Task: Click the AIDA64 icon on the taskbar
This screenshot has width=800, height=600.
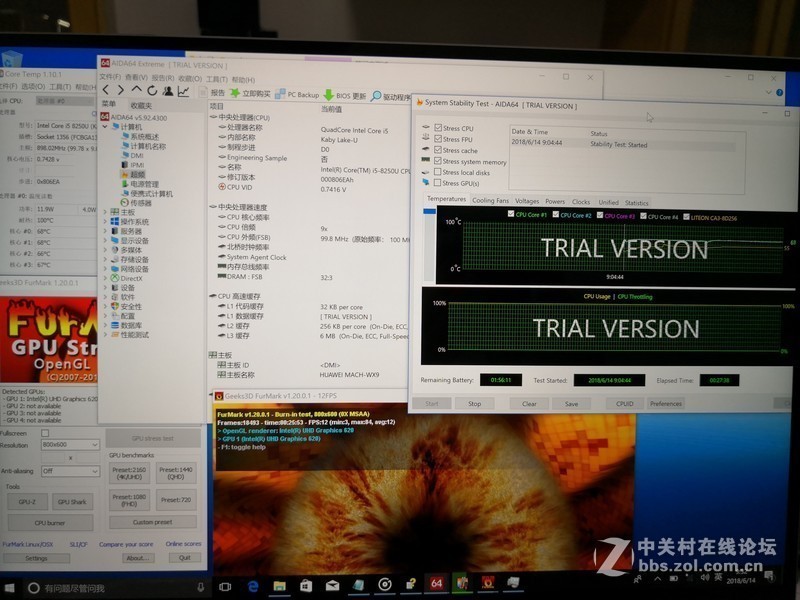Action: click(x=436, y=583)
